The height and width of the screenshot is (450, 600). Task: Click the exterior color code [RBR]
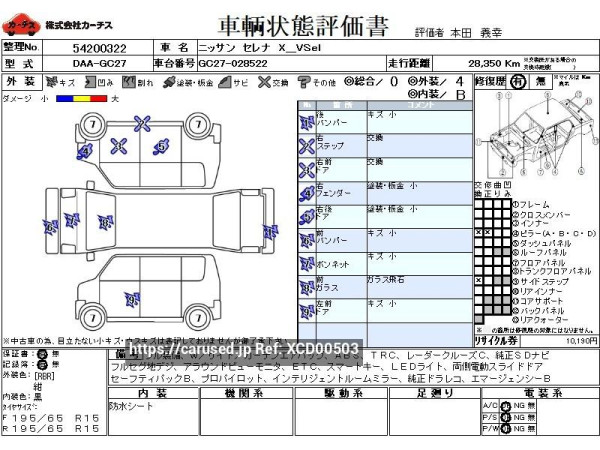(45, 376)
